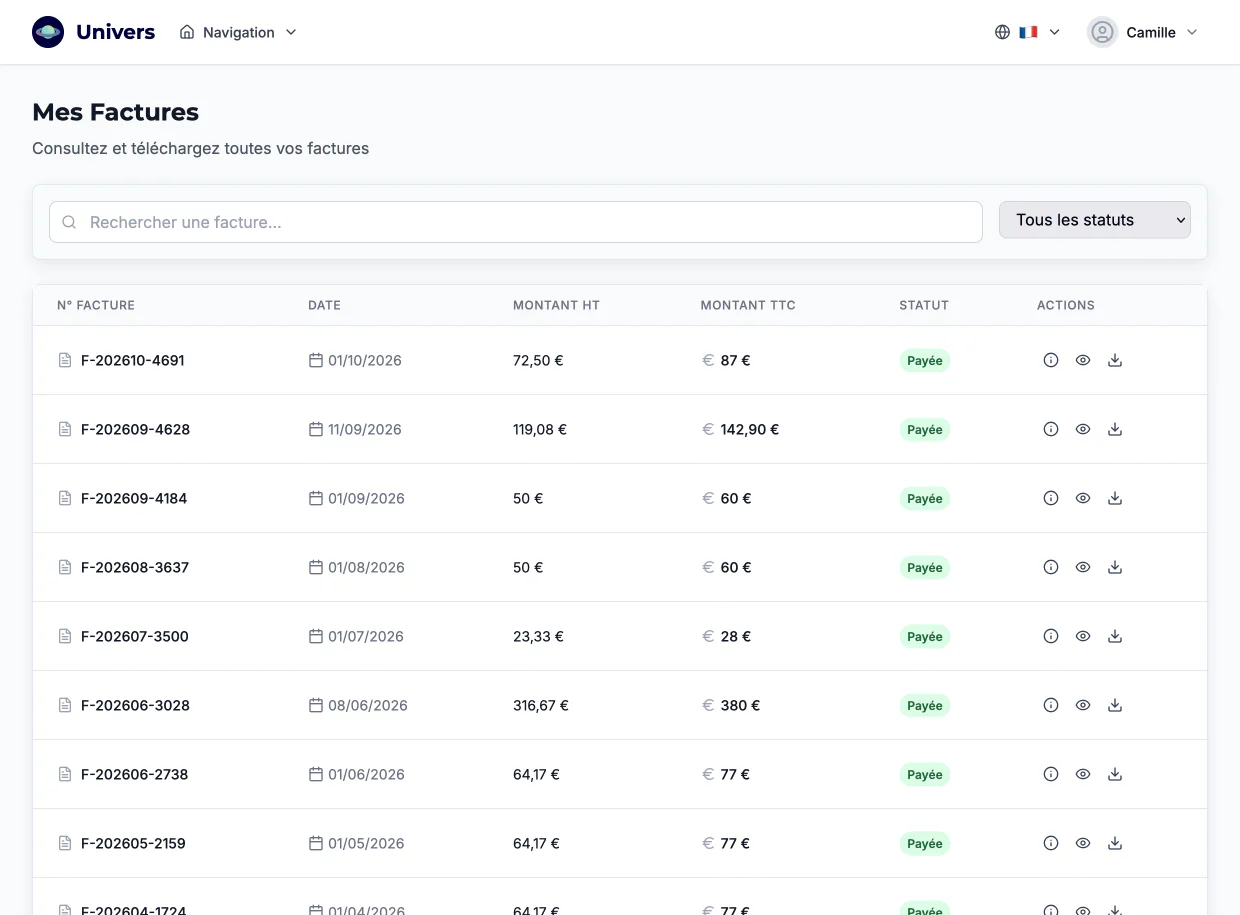Focus the Rechercher une facture search field
This screenshot has height=915, width=1240.
point(516,222)
